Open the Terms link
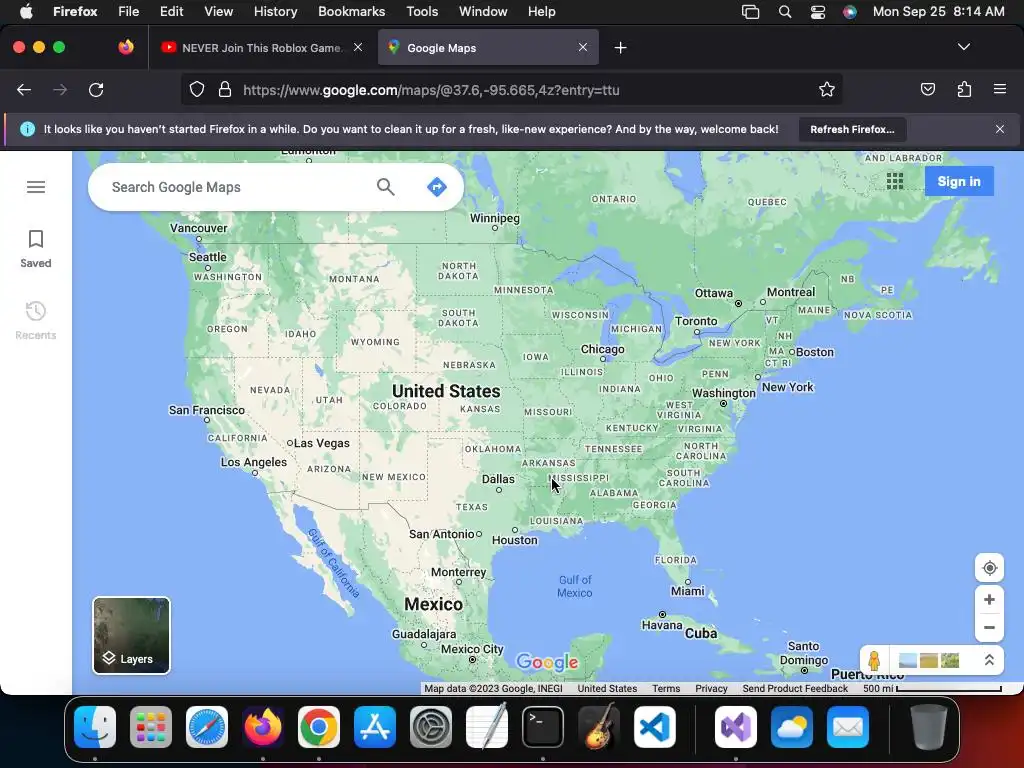The width and height of the screenshot is (1024, 768). (666, 688)
